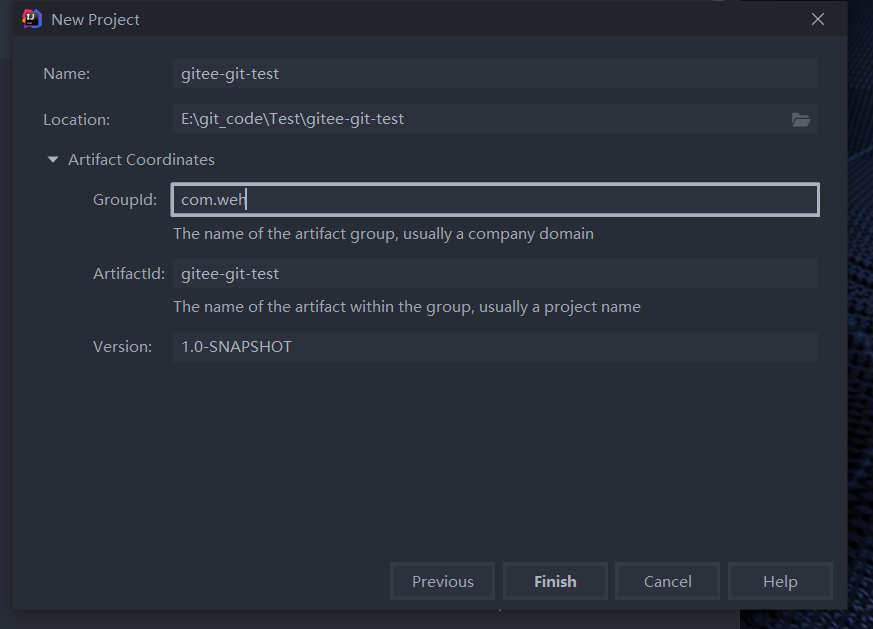Select the ArtifactId input field
873x629 pixels.
pos(495,273)
